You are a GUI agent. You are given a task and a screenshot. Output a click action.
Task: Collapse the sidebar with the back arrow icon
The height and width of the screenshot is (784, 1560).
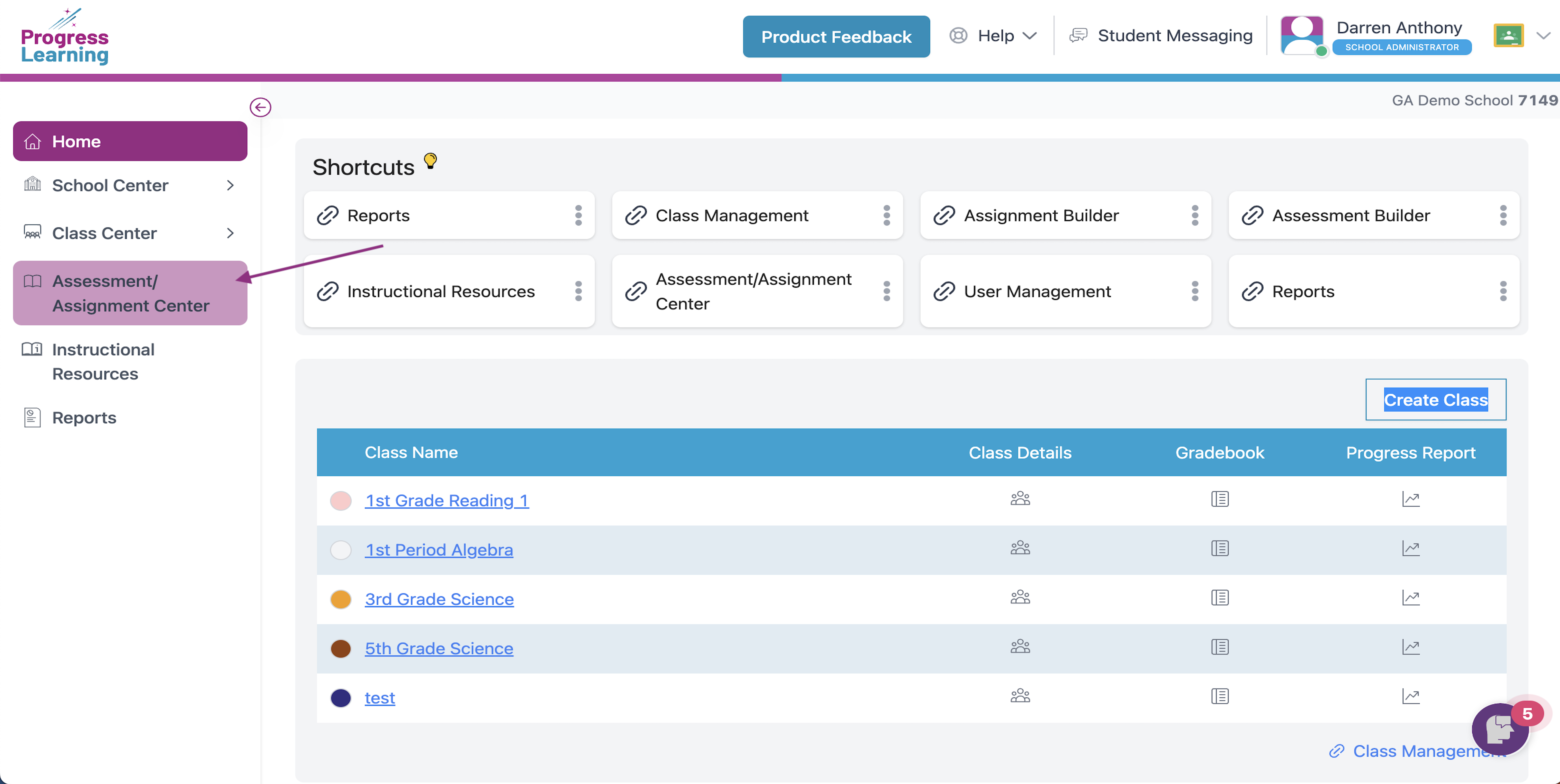[x=260, y=107]
